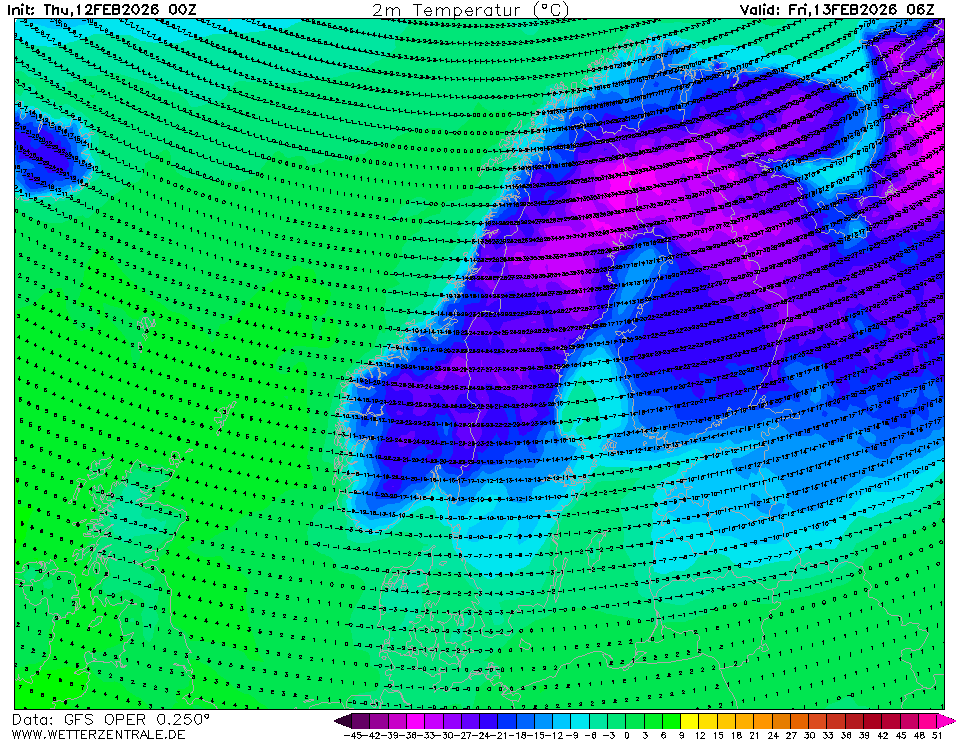Screen dimensions: 959x741
Task: Select the cyan legend swatch between -9 and -6
Action: pos(579,721)
